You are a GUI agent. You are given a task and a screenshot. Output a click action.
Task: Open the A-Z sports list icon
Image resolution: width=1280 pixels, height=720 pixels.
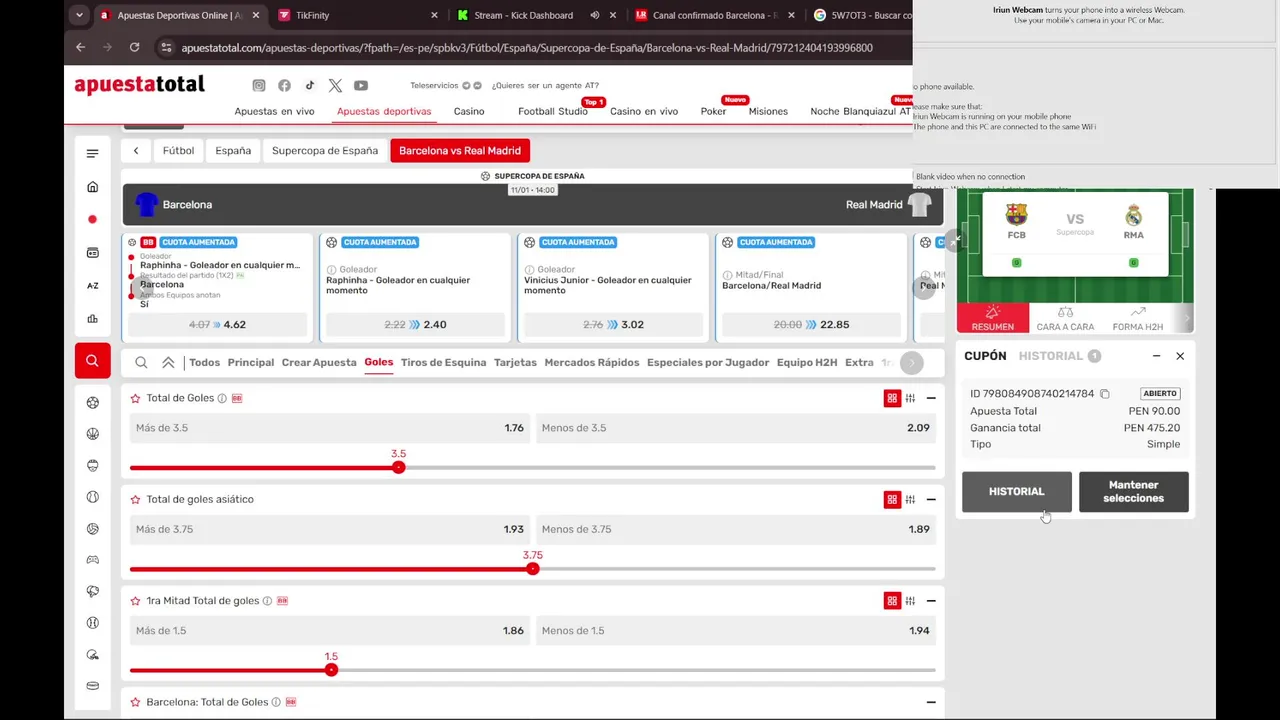point(92,286)
